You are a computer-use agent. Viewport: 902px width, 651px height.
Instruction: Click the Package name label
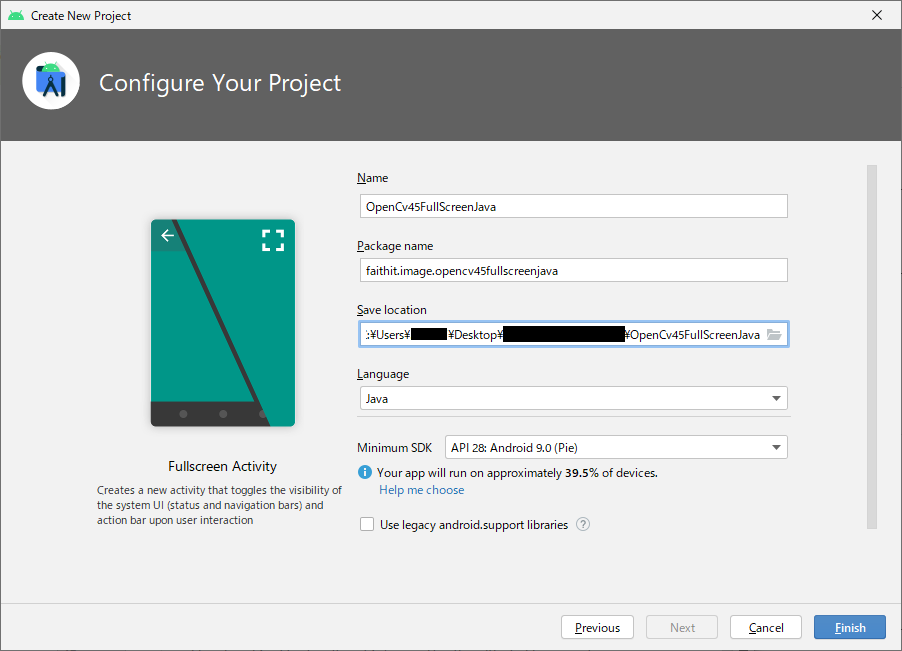pyautogui.click(x=395, y=246)
